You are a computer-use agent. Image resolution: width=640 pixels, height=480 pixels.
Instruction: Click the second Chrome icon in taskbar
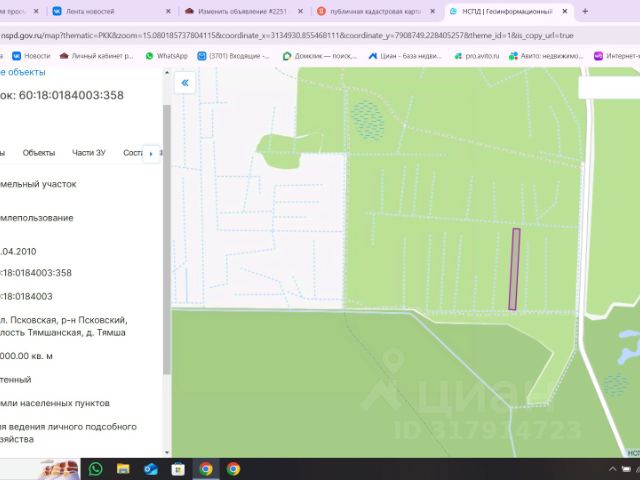coord(233,469)
